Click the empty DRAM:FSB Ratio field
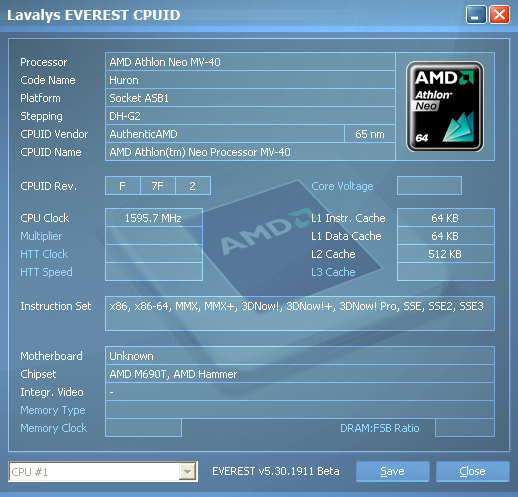518x497 pixels. [x=465, y=428]
